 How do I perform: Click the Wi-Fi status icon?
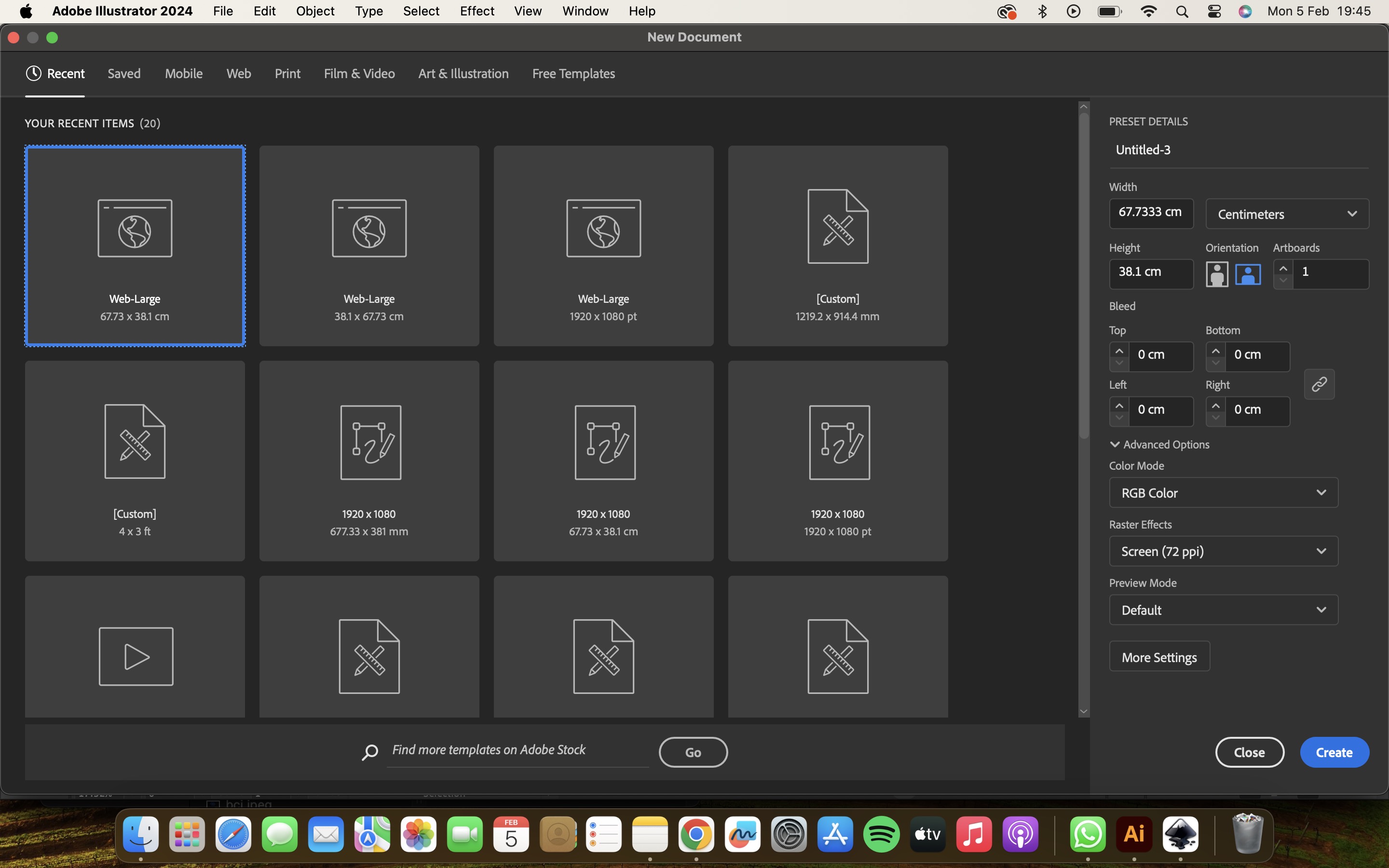pyautogui.click(x=1148, y=11)
